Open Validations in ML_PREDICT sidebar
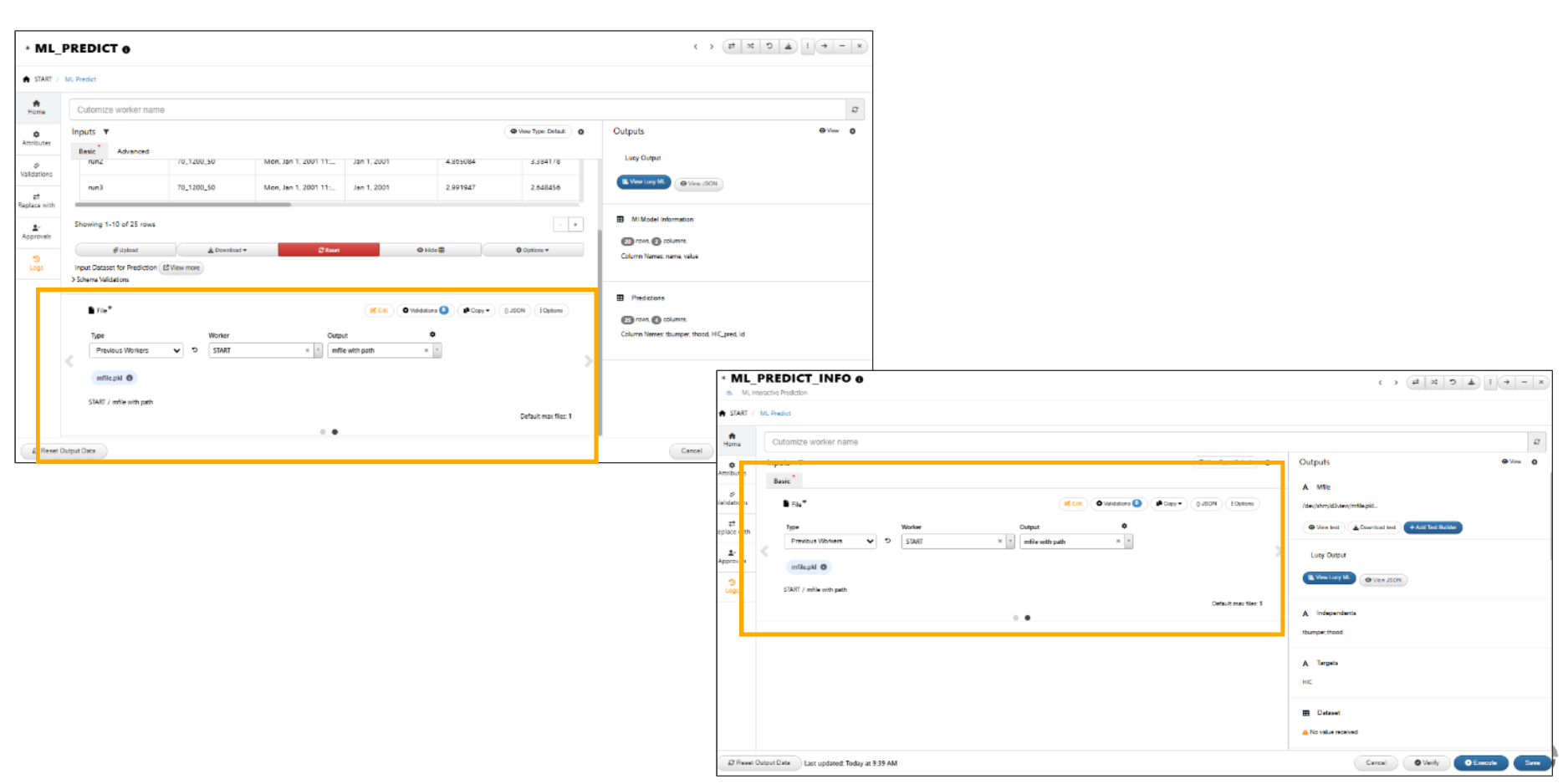This screenshot has height=784, width=1568. tap(36, 170)
